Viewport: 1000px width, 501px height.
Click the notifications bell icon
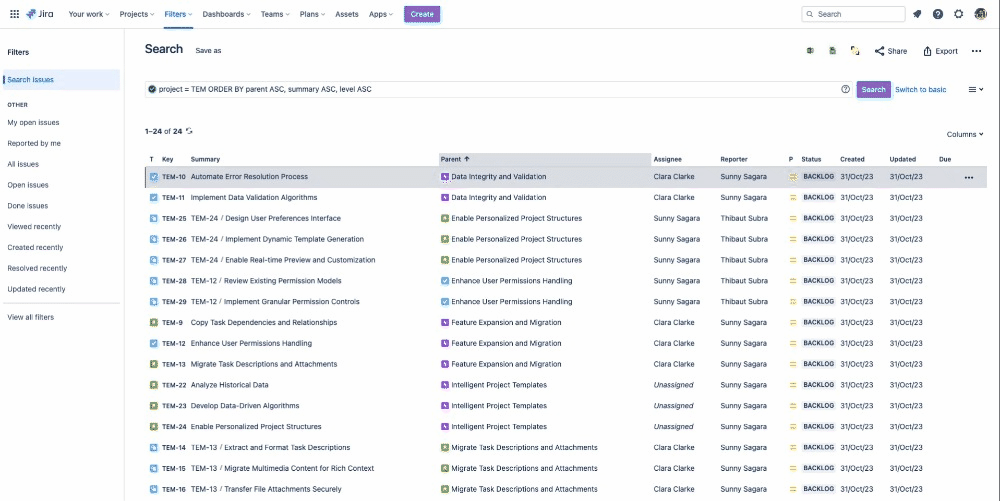(x=917, y=14)
